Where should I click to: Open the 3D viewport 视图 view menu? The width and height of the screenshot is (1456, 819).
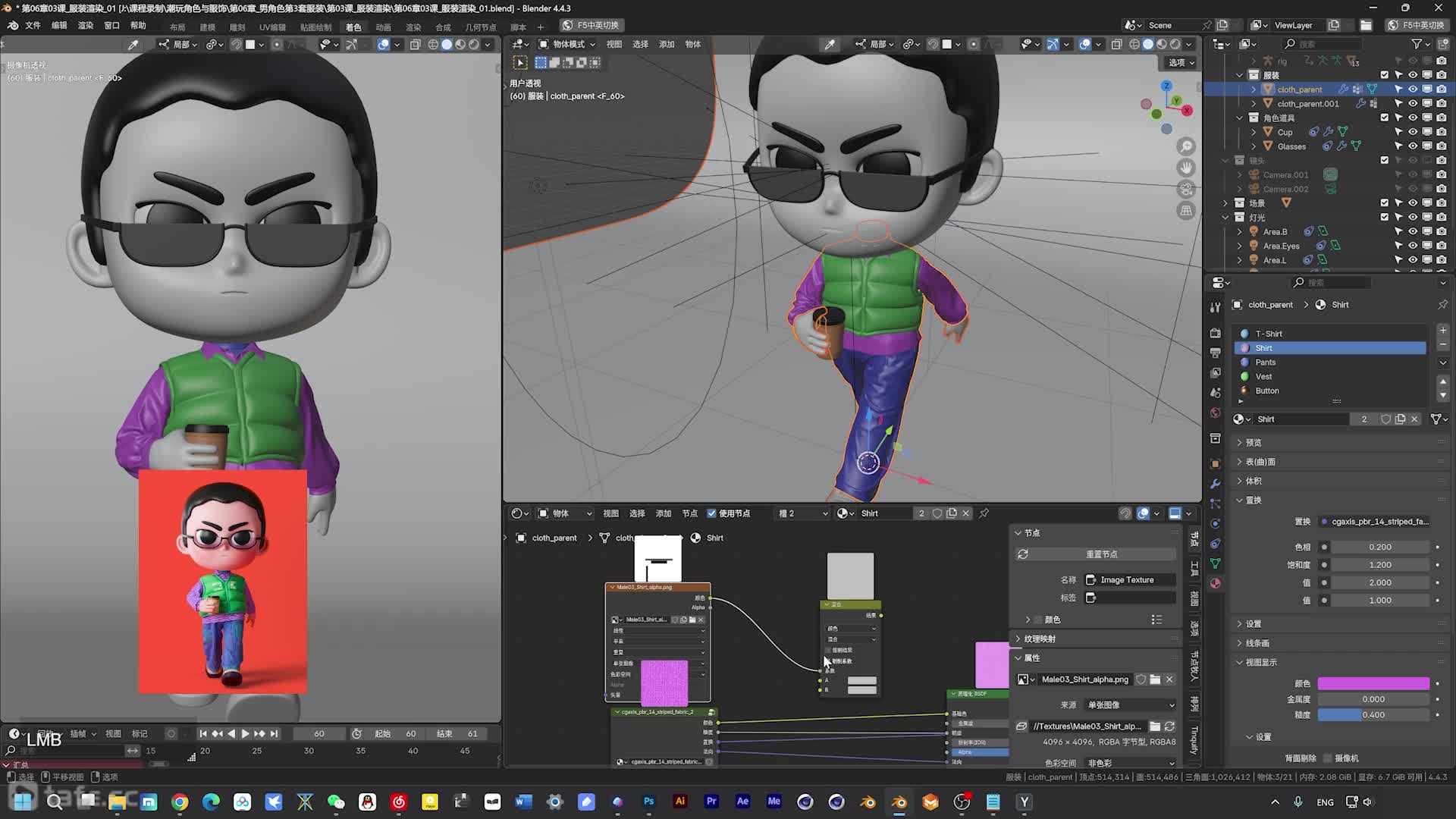click(x=614, y=44)
